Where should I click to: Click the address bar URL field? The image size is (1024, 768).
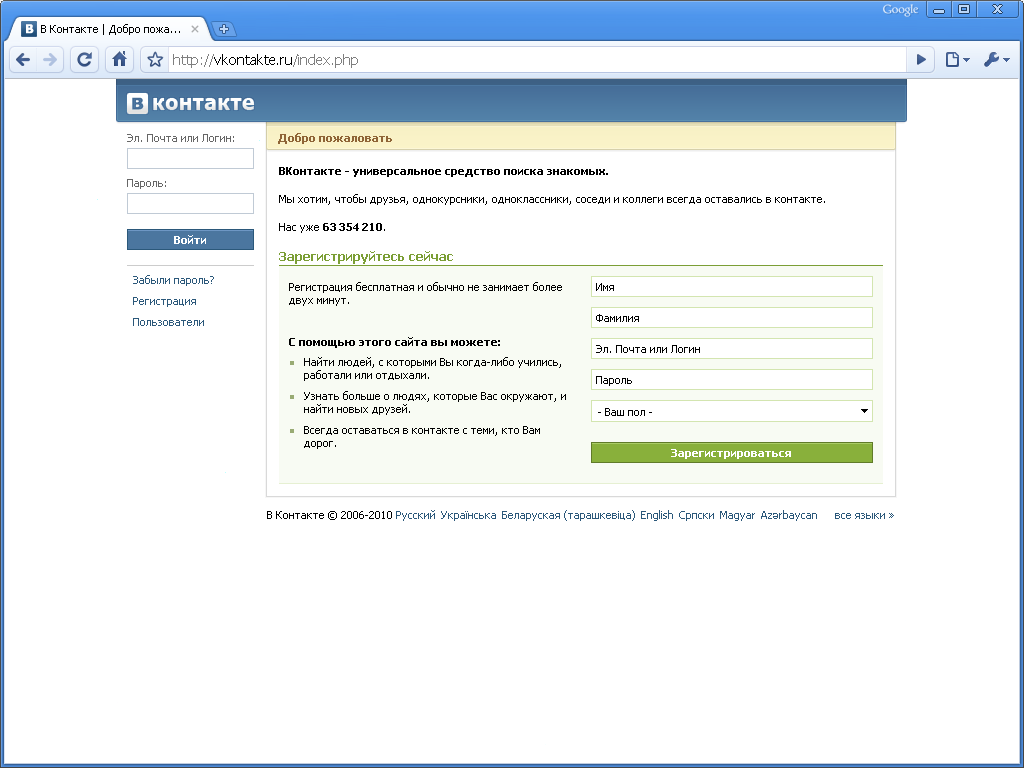(537, 60)
